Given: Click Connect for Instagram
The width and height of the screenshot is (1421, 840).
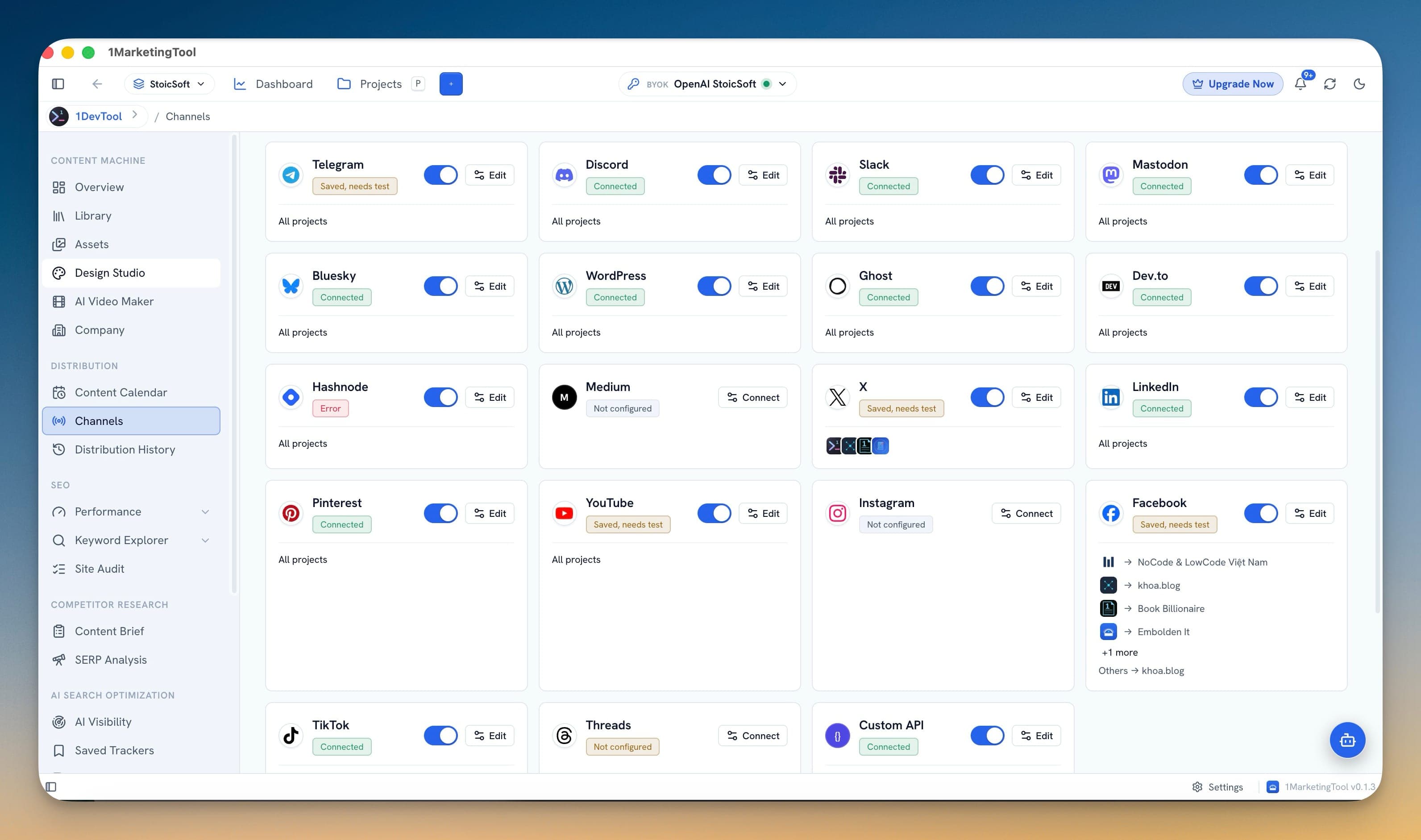Looking at the screenshot, I should (x=1026, y=513).
